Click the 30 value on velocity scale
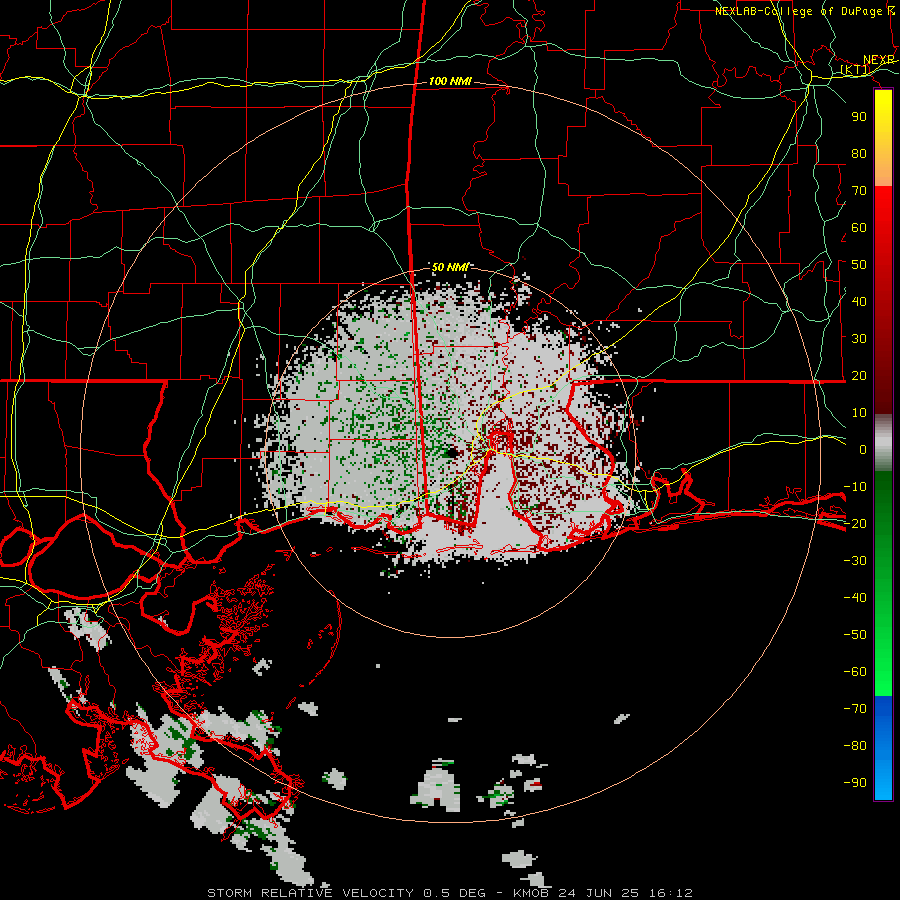The image size is (900, 900). 859,339
